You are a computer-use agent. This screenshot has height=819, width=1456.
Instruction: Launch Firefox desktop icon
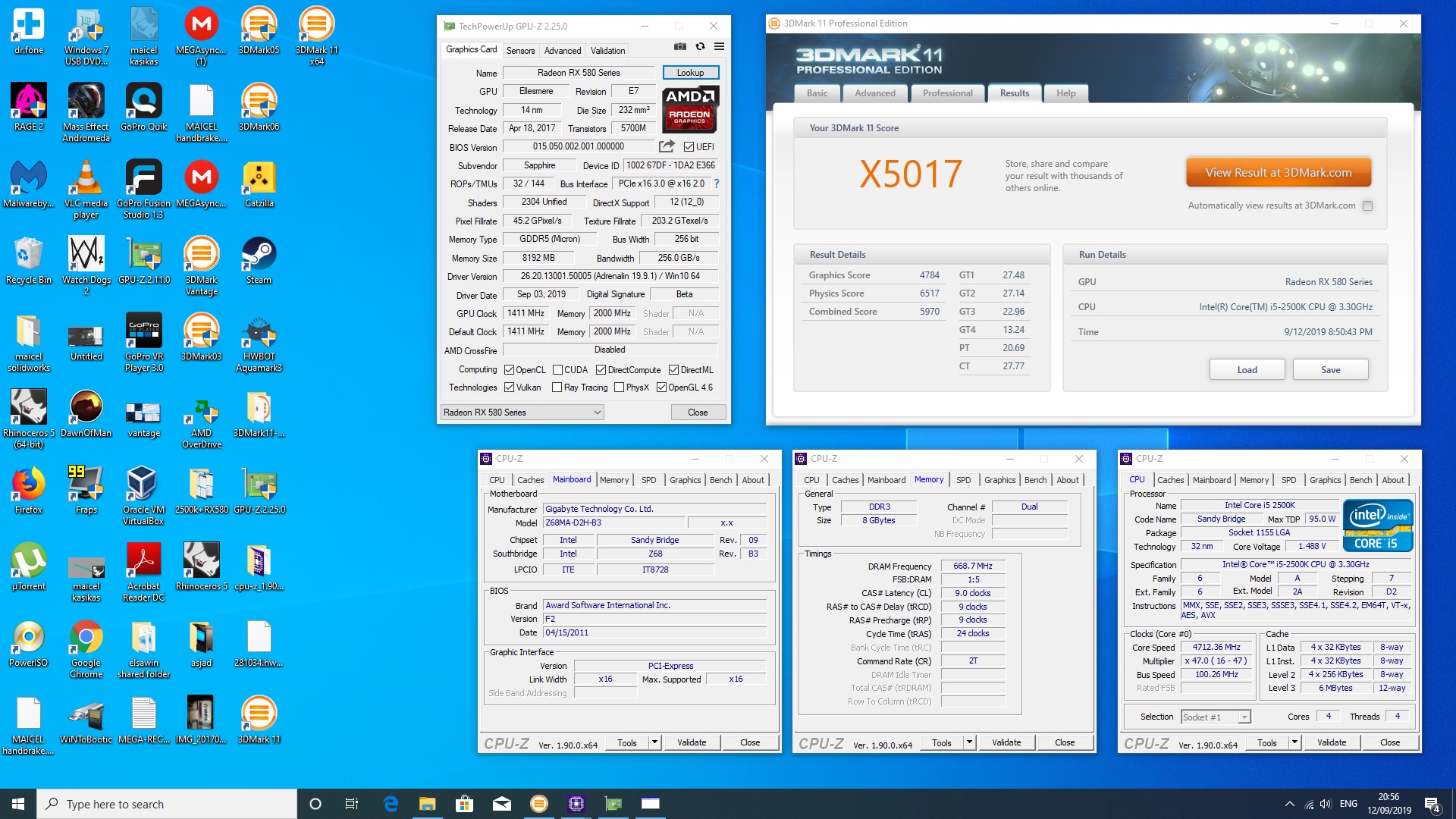pyautogui.click(x=28, y=490)
